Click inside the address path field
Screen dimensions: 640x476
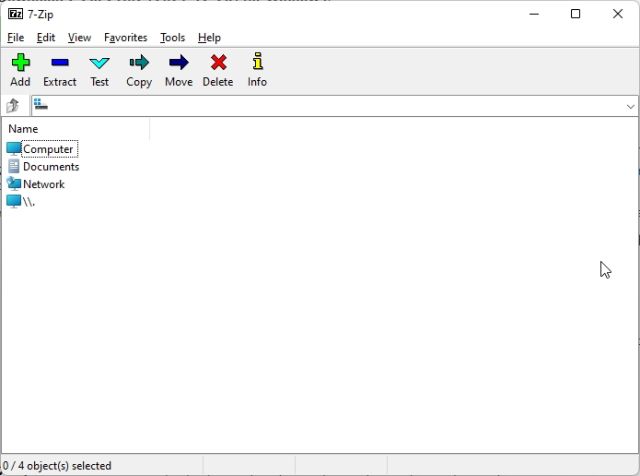click(330, 106)
